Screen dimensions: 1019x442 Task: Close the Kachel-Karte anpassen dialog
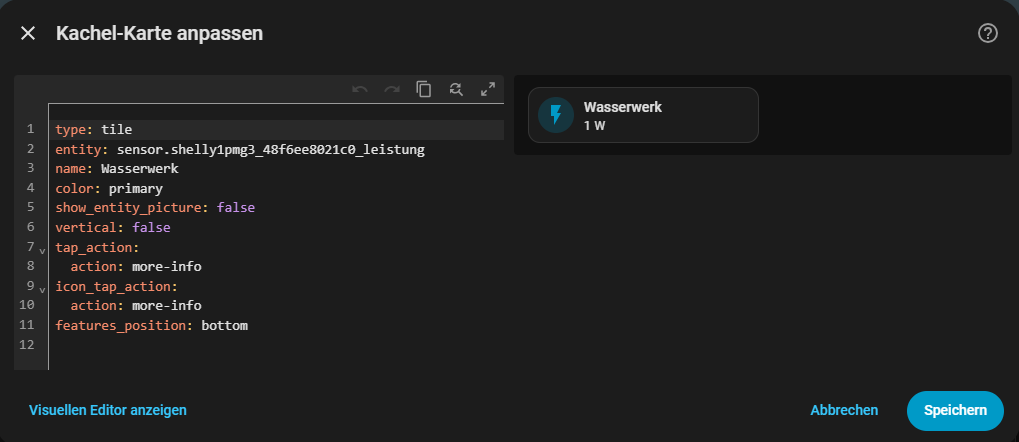click(x=28, y=33)
